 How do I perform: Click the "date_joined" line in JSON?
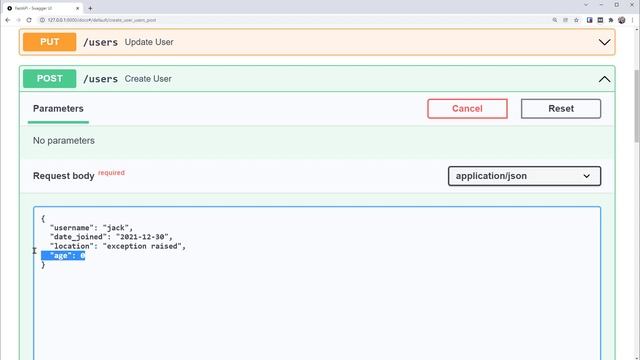tap(111, 237)
